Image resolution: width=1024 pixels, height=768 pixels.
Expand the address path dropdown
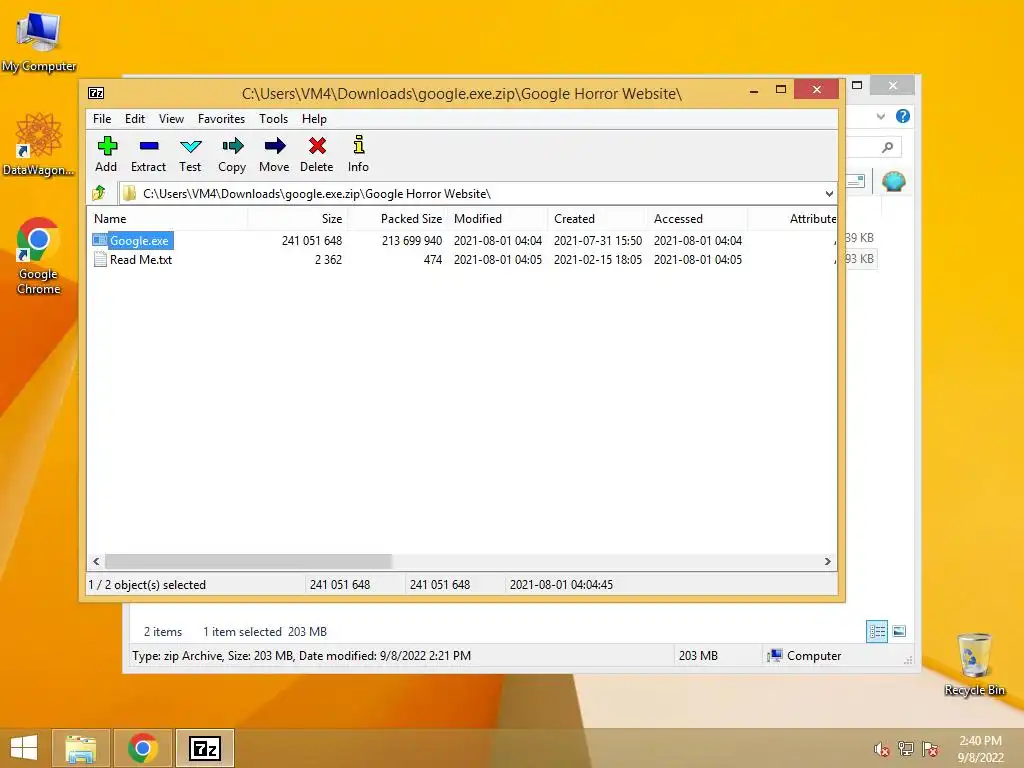pyautogui.click(x=829, y=193)
